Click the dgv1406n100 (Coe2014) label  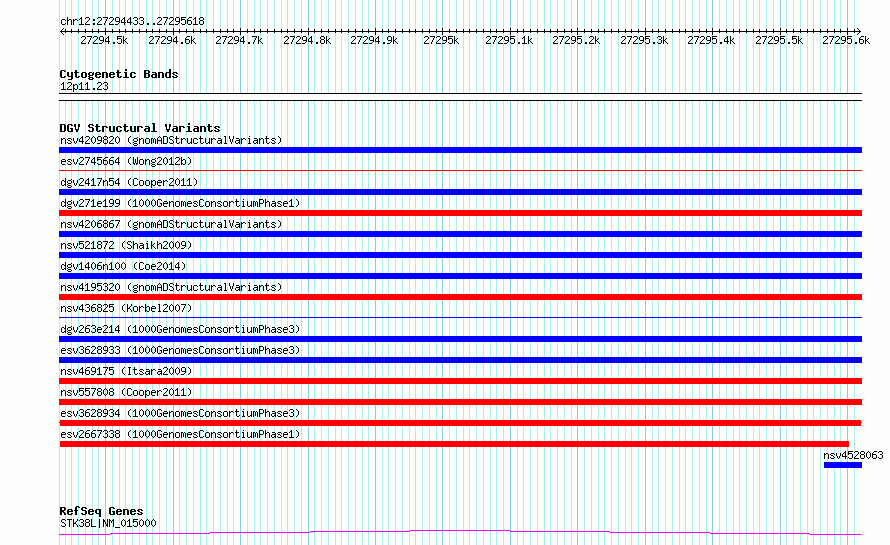point(123,266)
